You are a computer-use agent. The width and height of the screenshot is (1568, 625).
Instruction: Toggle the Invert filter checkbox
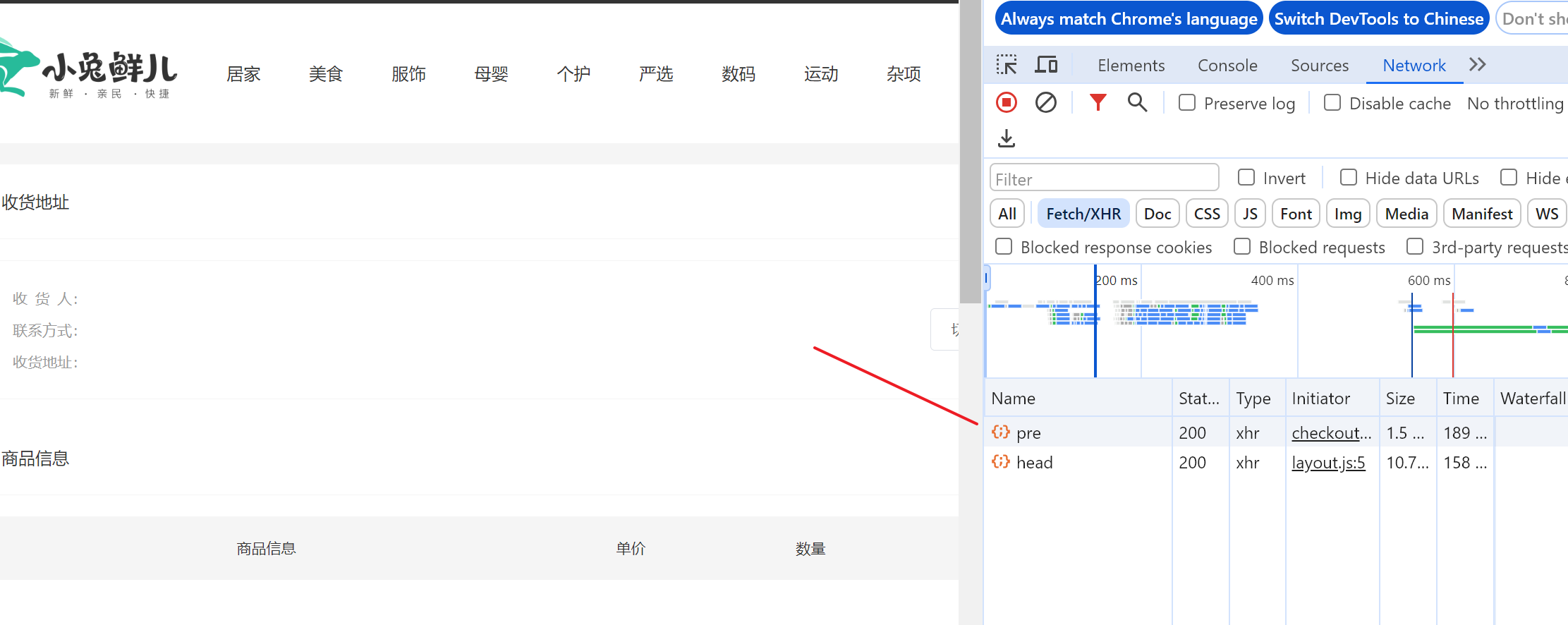click(1246, 178)
